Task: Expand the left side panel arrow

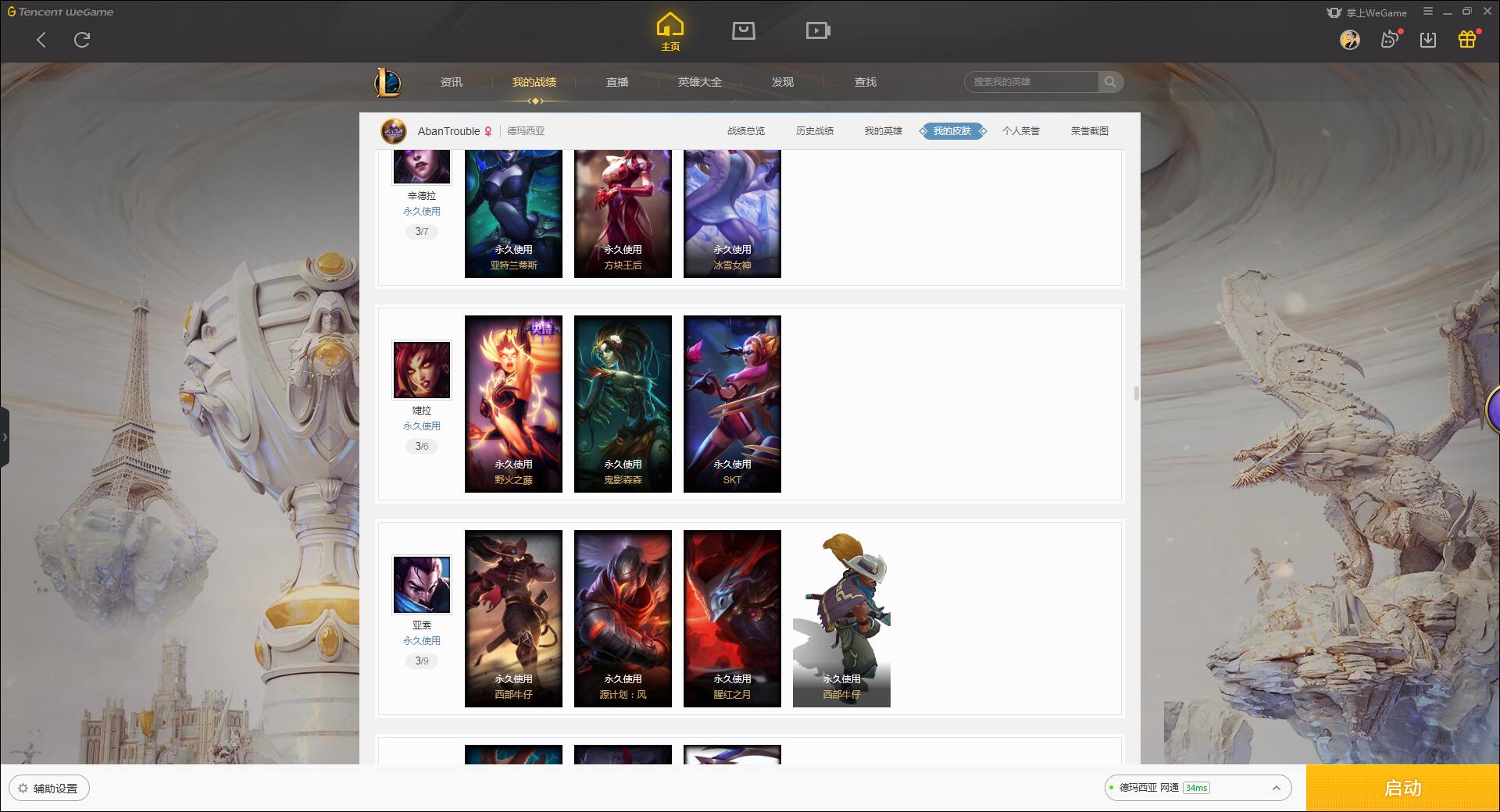Action: tap(5, 437)
